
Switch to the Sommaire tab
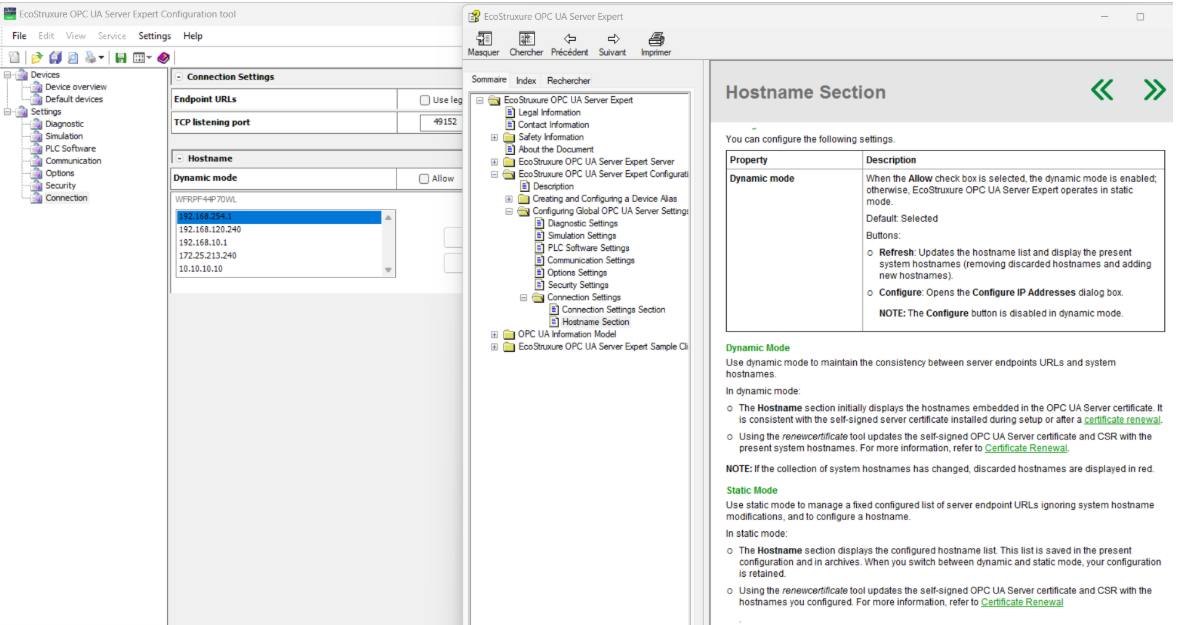pyautogui.click(x=489, y=80)
